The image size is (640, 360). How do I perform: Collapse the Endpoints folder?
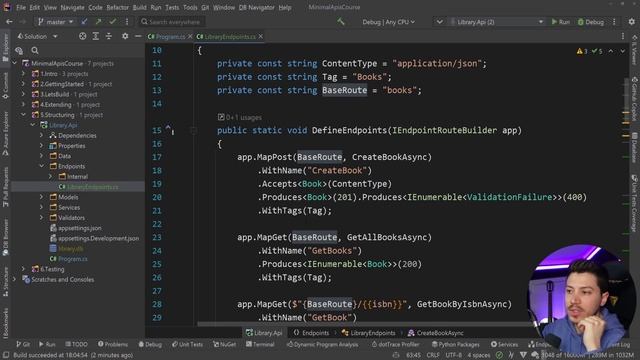point(42,166)
